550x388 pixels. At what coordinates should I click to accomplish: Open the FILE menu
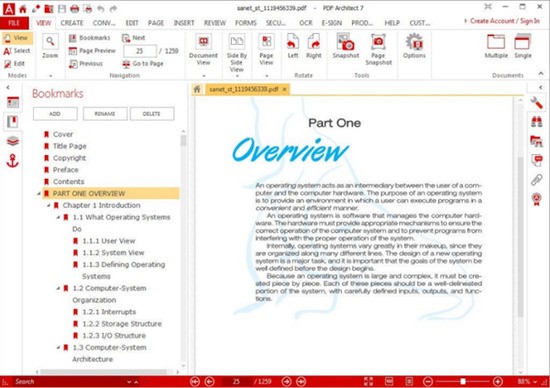tap(14, 23)
